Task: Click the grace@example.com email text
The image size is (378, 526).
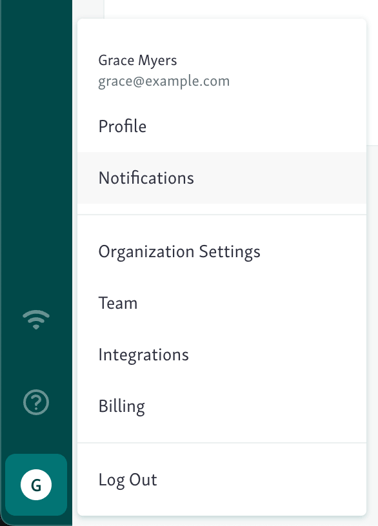Action: 164,82
